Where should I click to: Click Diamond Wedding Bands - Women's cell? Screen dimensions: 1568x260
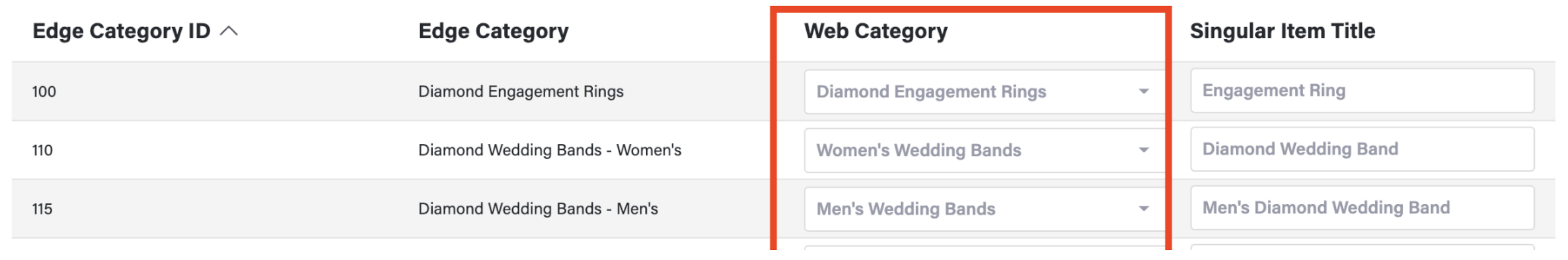(549, 150)
